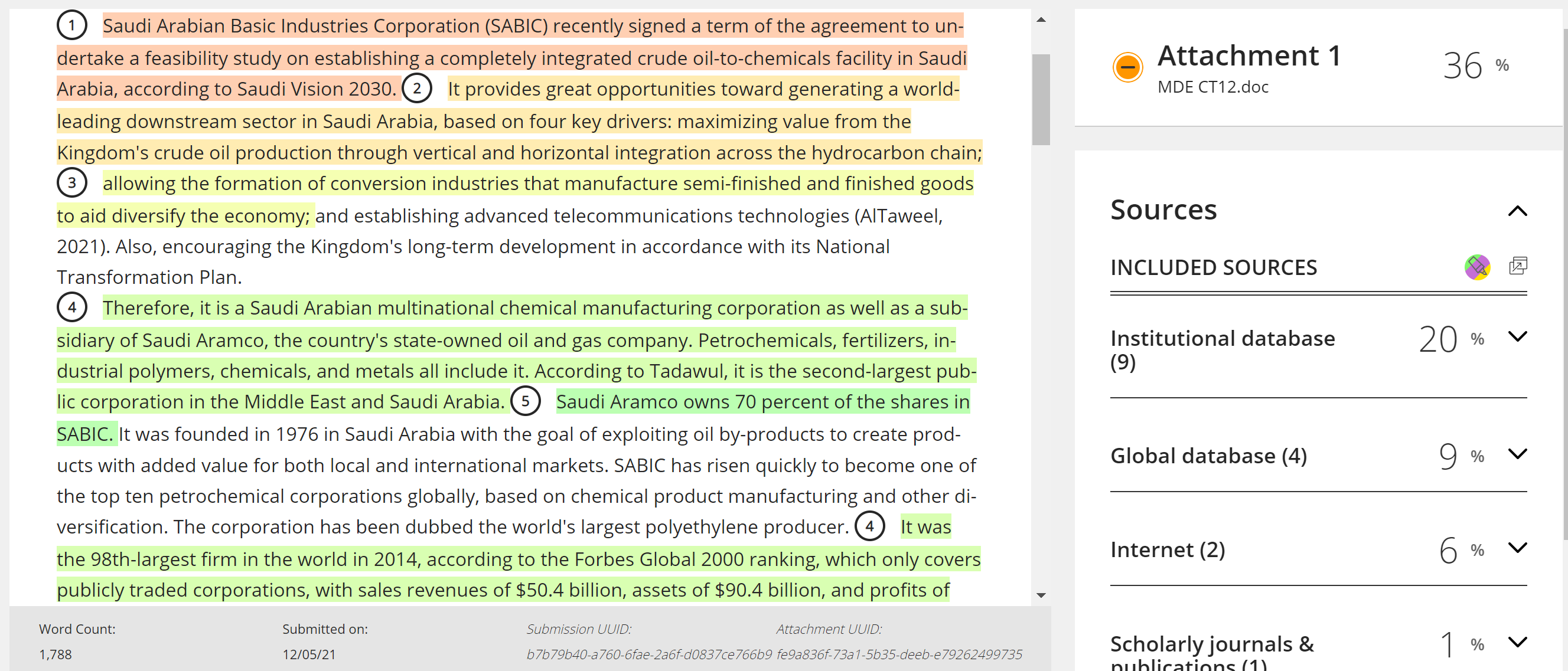Click the 9 % Global database score
Viewport: 1568px width, 671px height.
[1462, 456]
